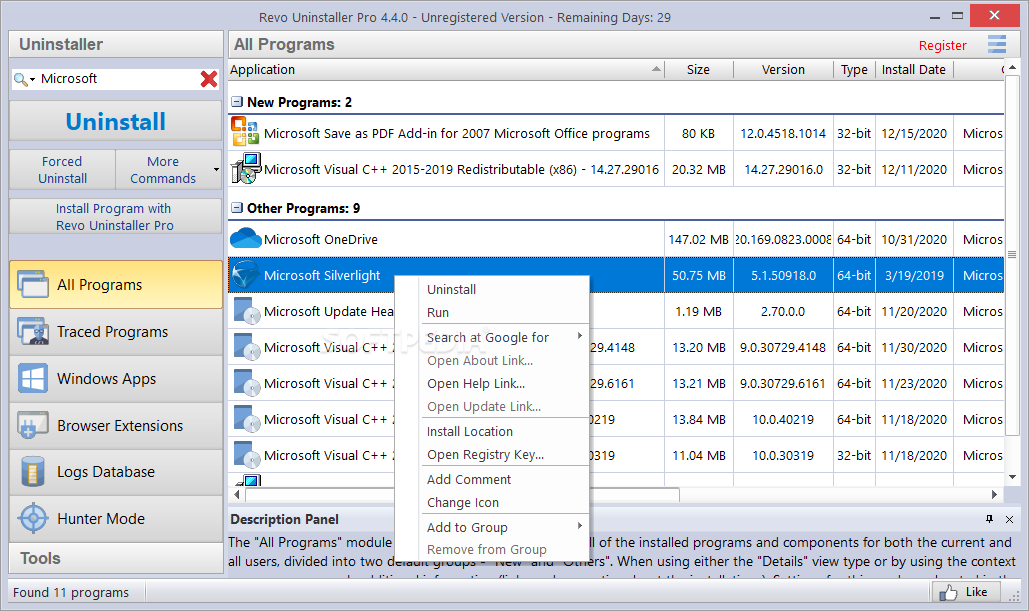The width and height of the screenshot is (1029, 611).
Task: Click the All Programs sidebar icon
Action: pyautogui.click(x=33, y=284)
